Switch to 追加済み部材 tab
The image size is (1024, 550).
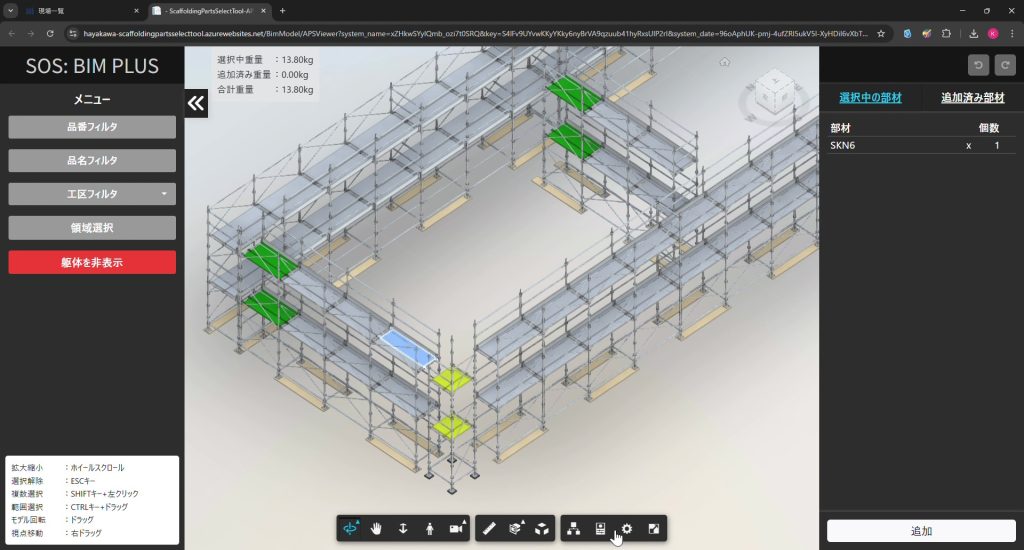tap(973, 98)
